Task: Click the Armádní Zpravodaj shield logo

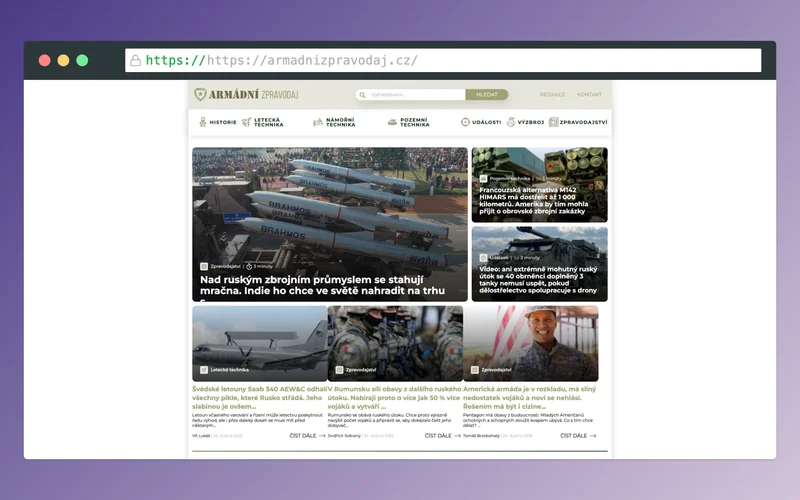Action: pyautogui.click(x=201, y=94)
